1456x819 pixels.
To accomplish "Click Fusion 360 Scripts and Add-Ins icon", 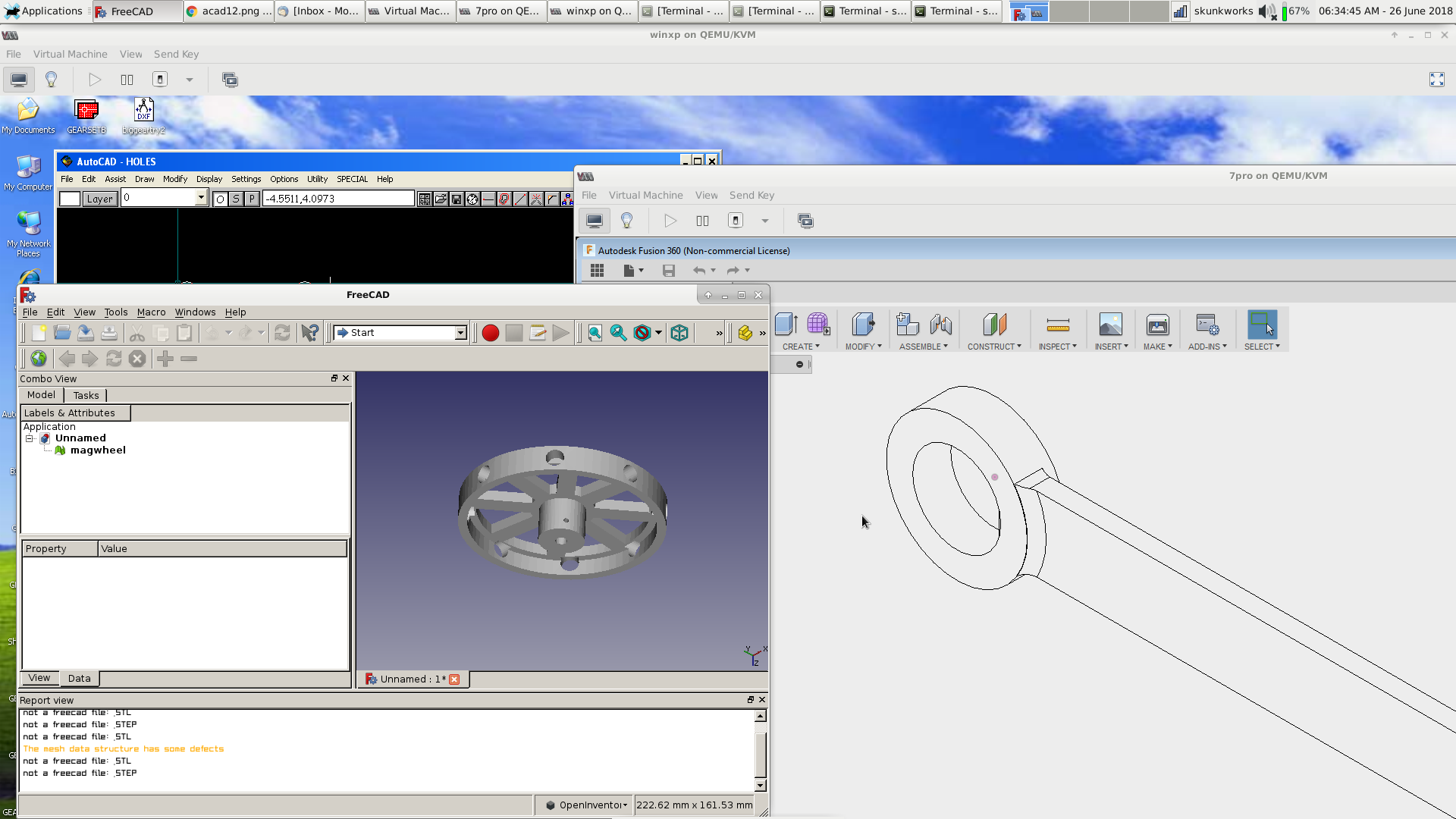I will coord(1207,325).
